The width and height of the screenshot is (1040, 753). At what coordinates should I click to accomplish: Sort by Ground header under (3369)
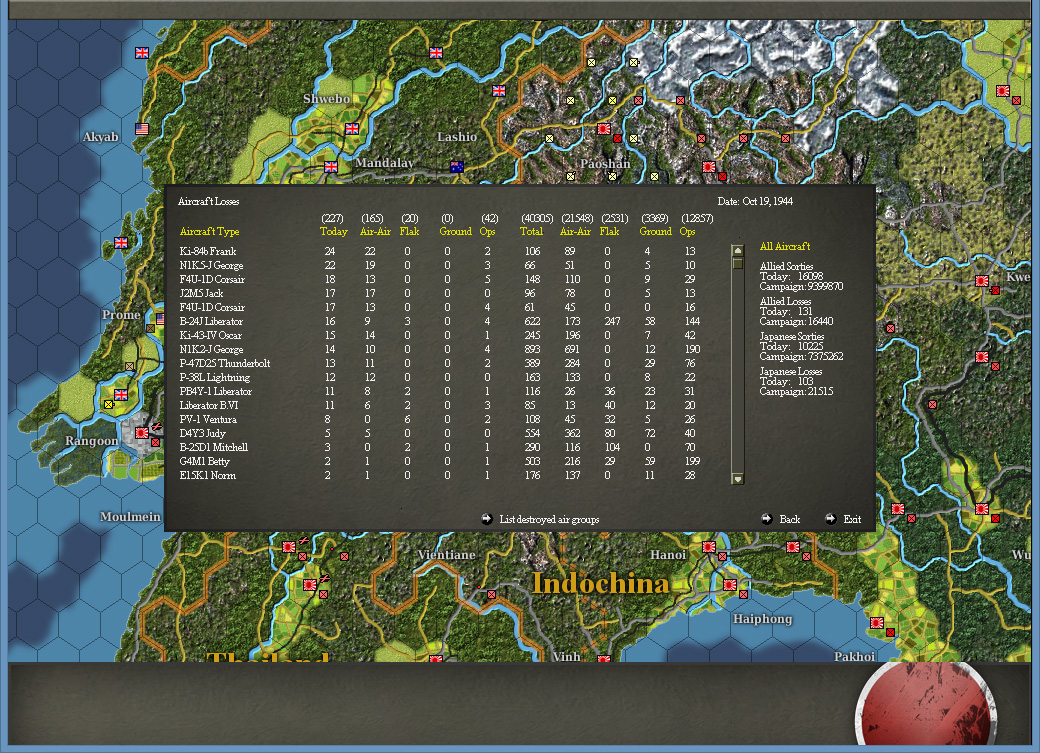click(655, 232)
